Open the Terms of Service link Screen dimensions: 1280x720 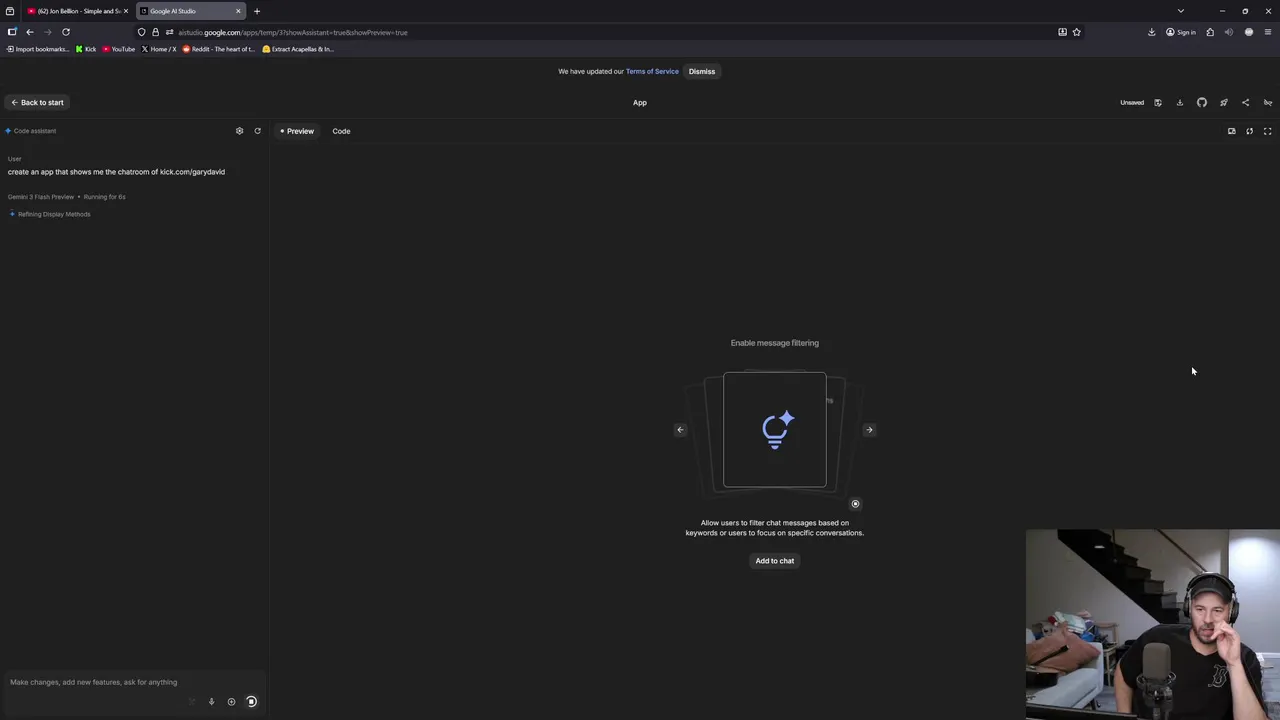652,71
